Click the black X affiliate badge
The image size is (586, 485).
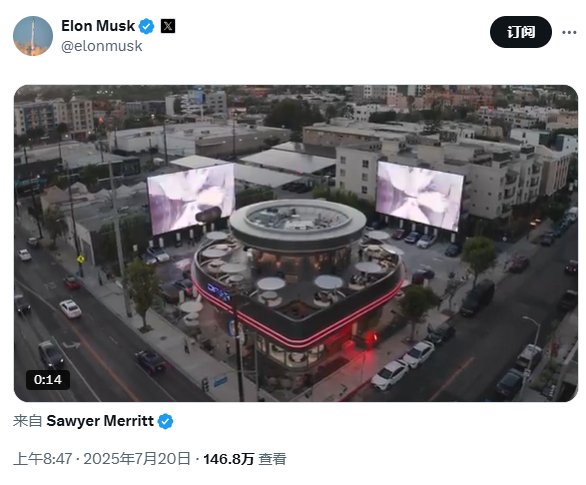tap(168, 26)
